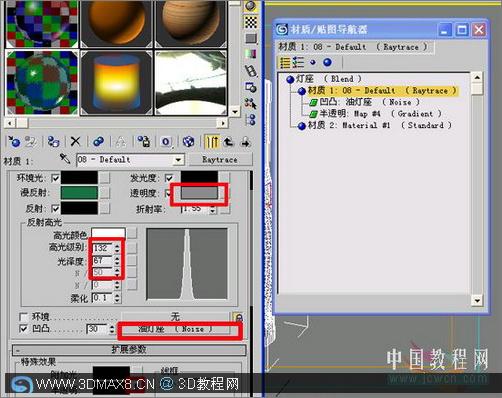Click lock icon next to 环境 map button
Viewport: 502px width, 398px height.
pyautogui.click(x=238, y=317)
